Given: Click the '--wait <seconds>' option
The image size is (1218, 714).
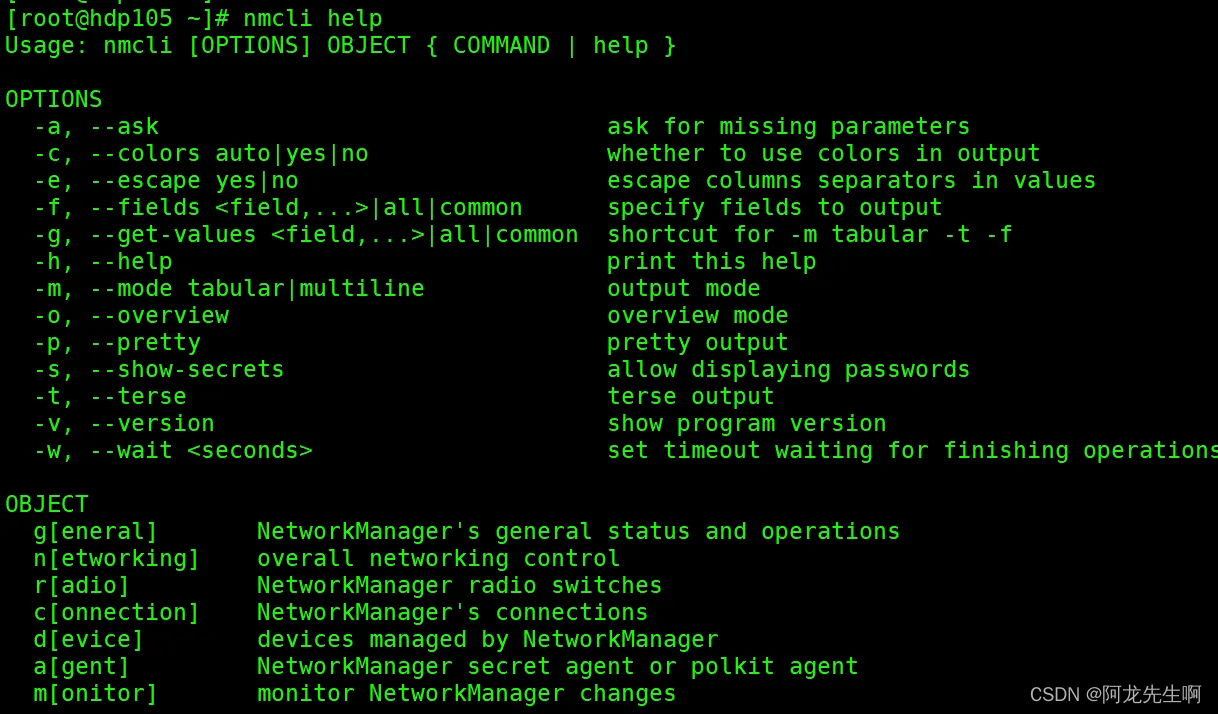Looking at the screenshot, I should tap(201, 450).
